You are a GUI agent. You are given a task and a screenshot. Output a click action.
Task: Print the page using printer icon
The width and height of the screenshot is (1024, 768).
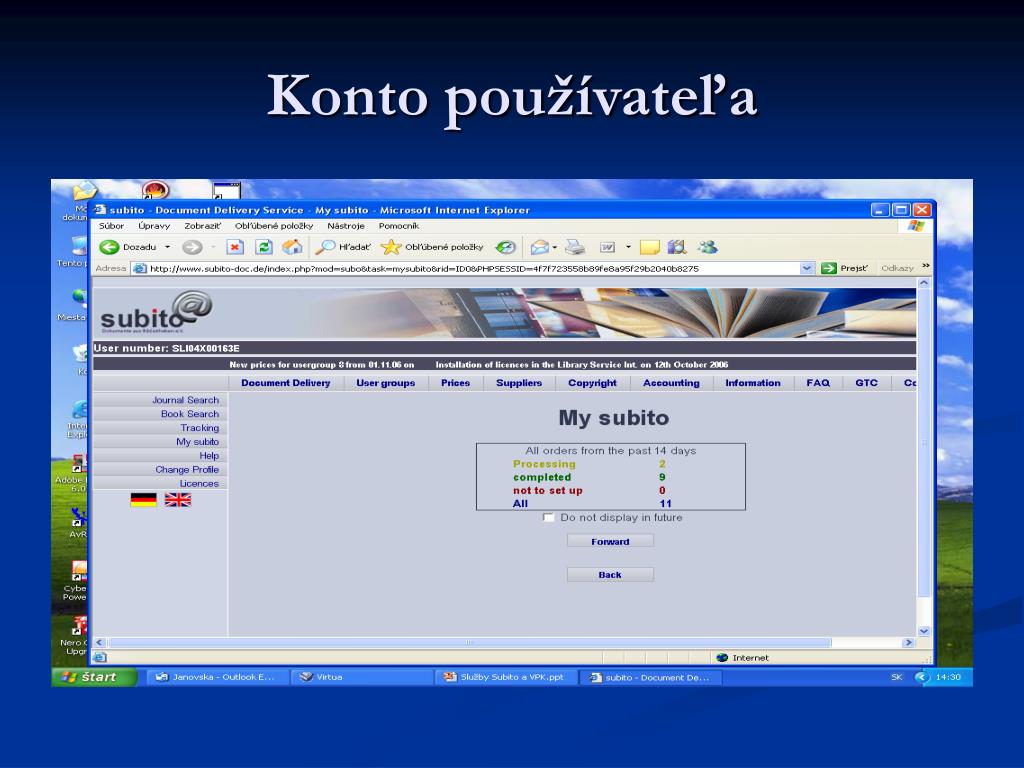point(575,247)
